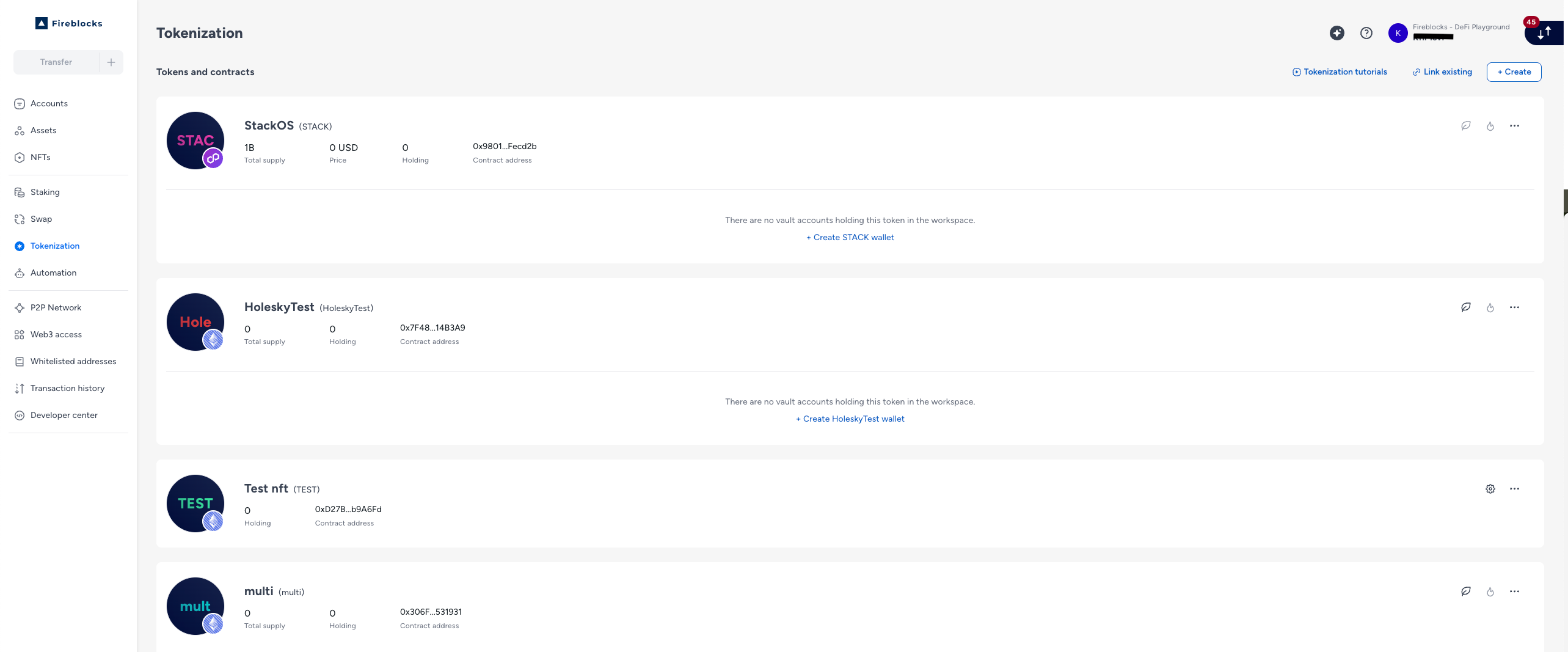Navigate to Staking page
This screenshot has height=652, width=1568.
click(45, 192)
